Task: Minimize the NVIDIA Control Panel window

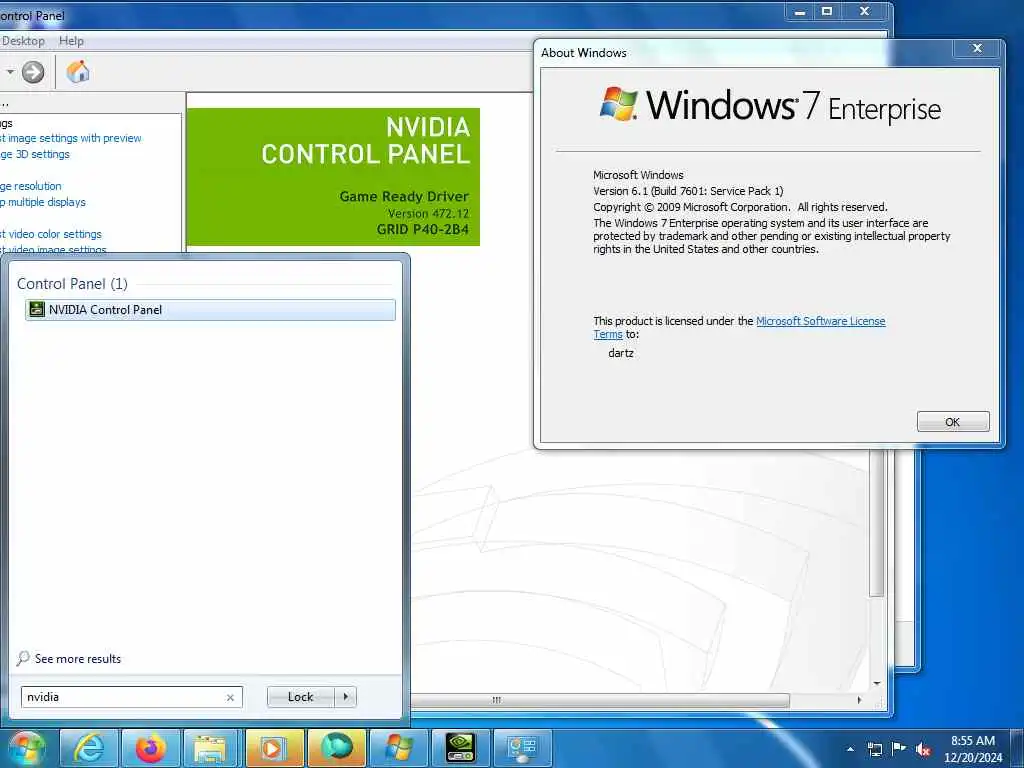Action: click(800, 11)
